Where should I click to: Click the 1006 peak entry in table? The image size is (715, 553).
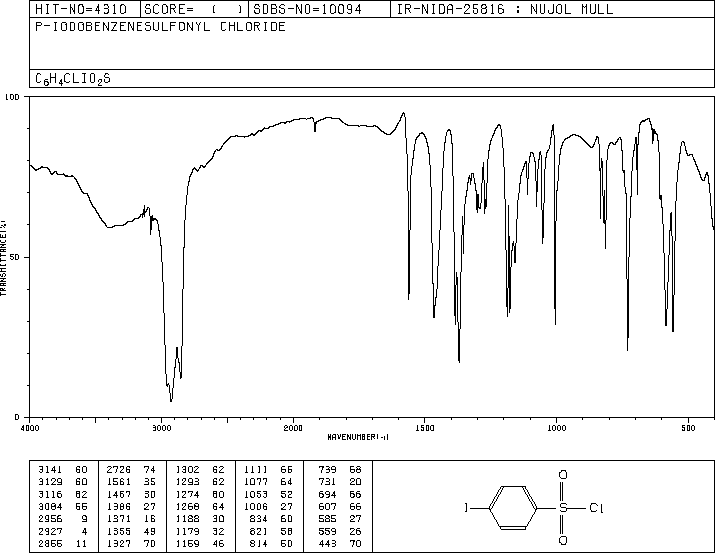(x=268, y=506)
